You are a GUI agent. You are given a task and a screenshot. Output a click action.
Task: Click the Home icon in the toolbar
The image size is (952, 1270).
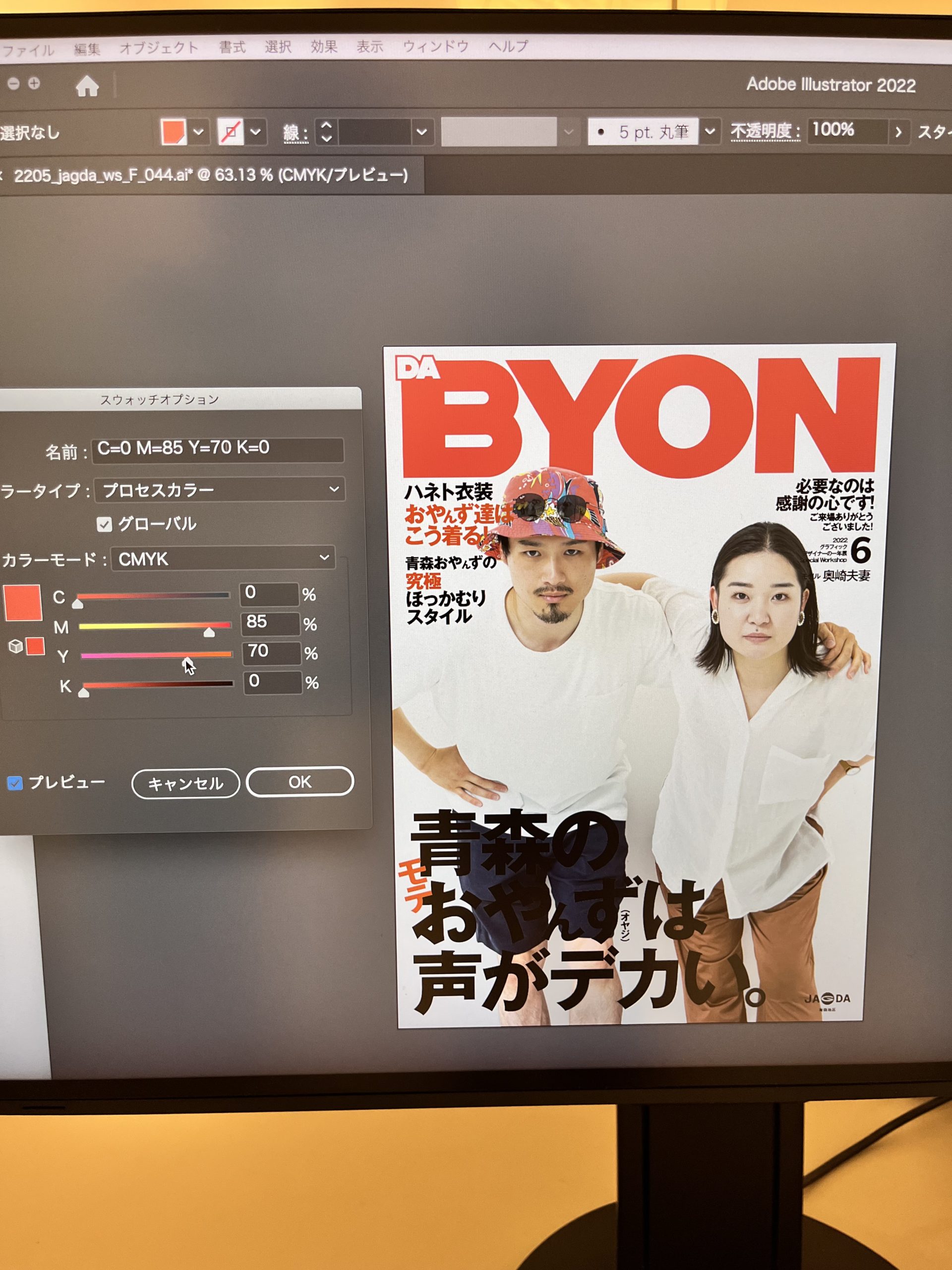[x=87, y=86]
